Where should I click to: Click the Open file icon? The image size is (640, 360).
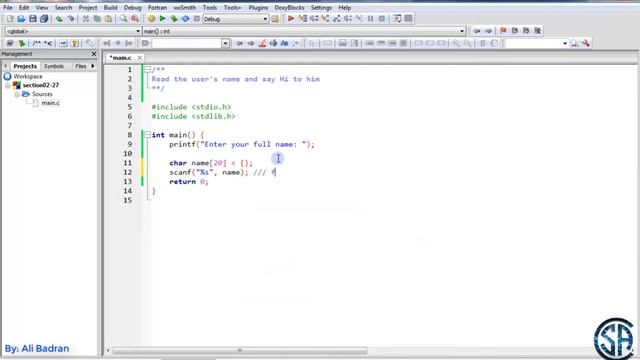coord(21,19)
